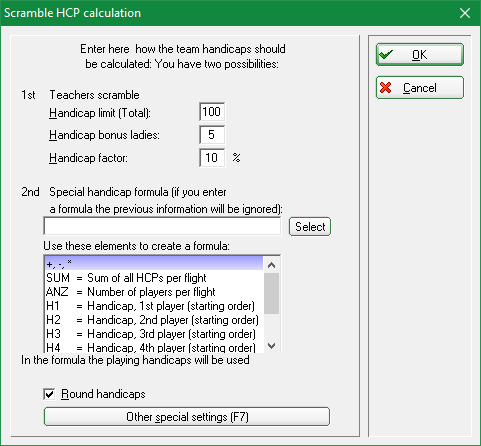Click the Handicap bonus ladies field
Screen dimensions: 481x446
[212, 135]
